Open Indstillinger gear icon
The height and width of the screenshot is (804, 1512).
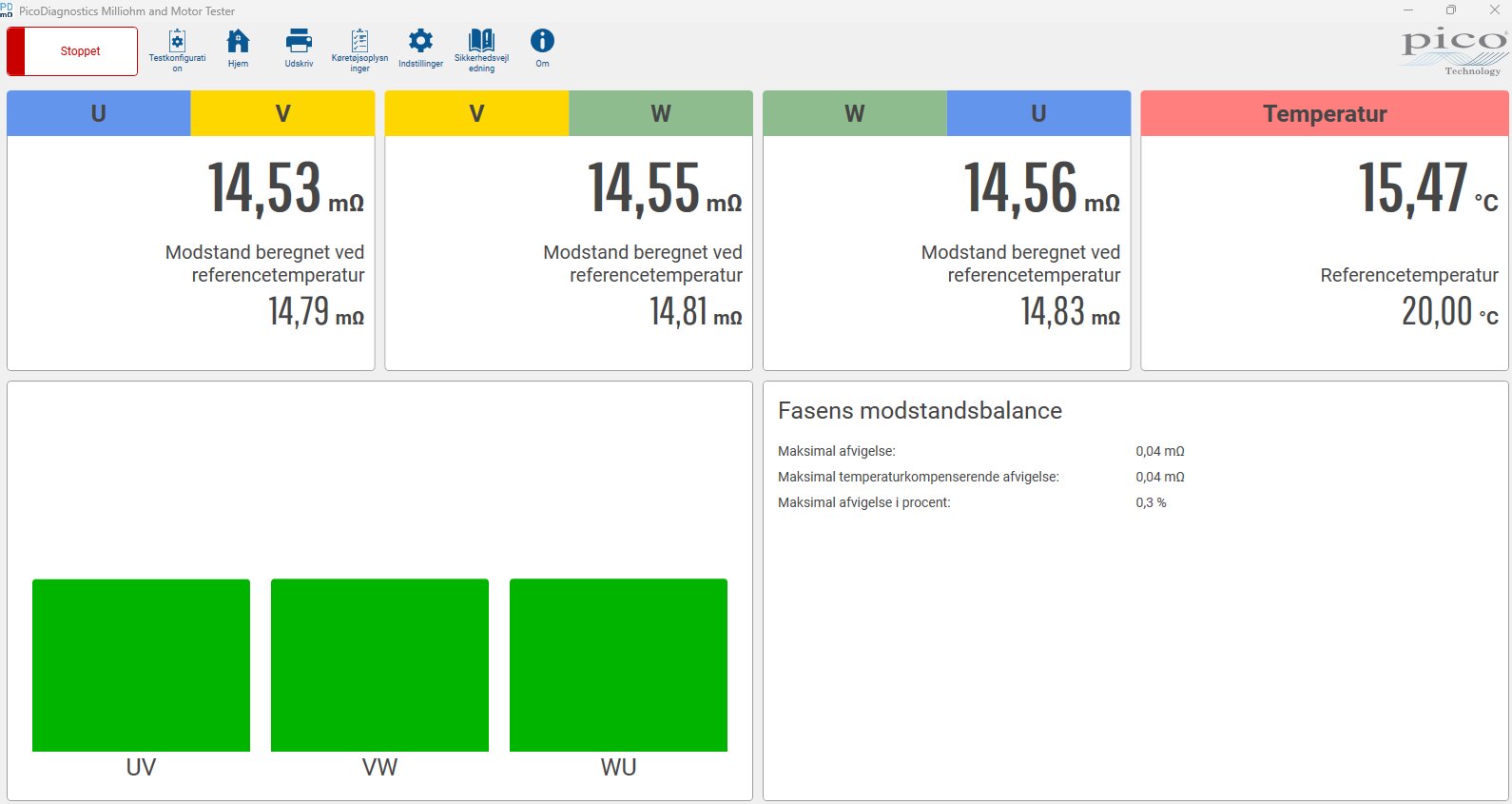pos(420,42)
